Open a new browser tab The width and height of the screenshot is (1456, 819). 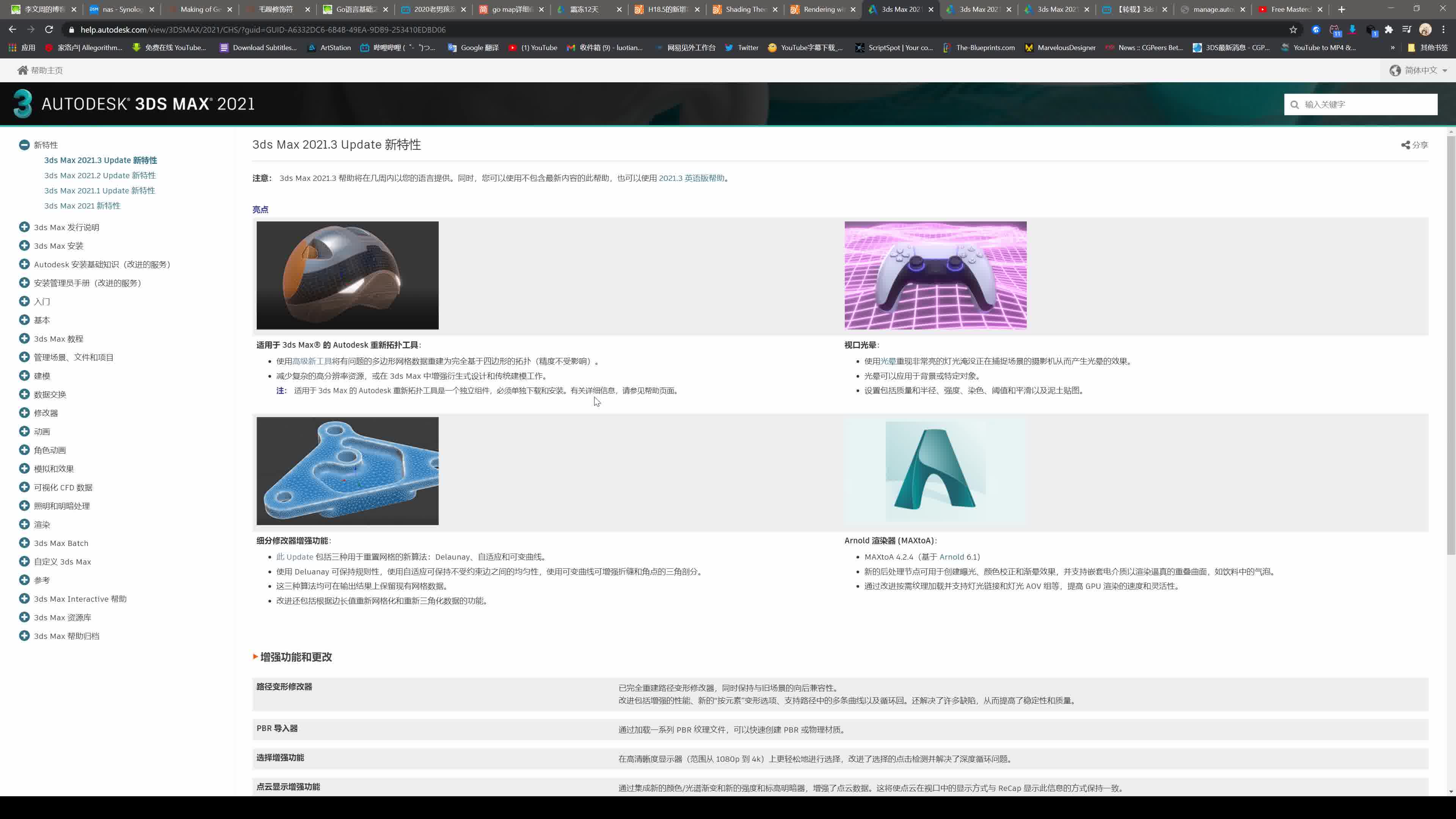(1342, 9)
